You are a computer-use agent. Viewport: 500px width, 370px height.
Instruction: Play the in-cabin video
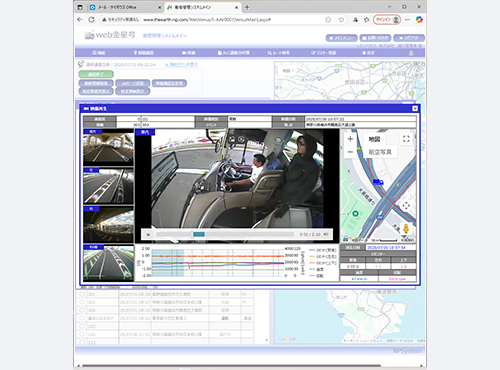(x=148, y=235)
